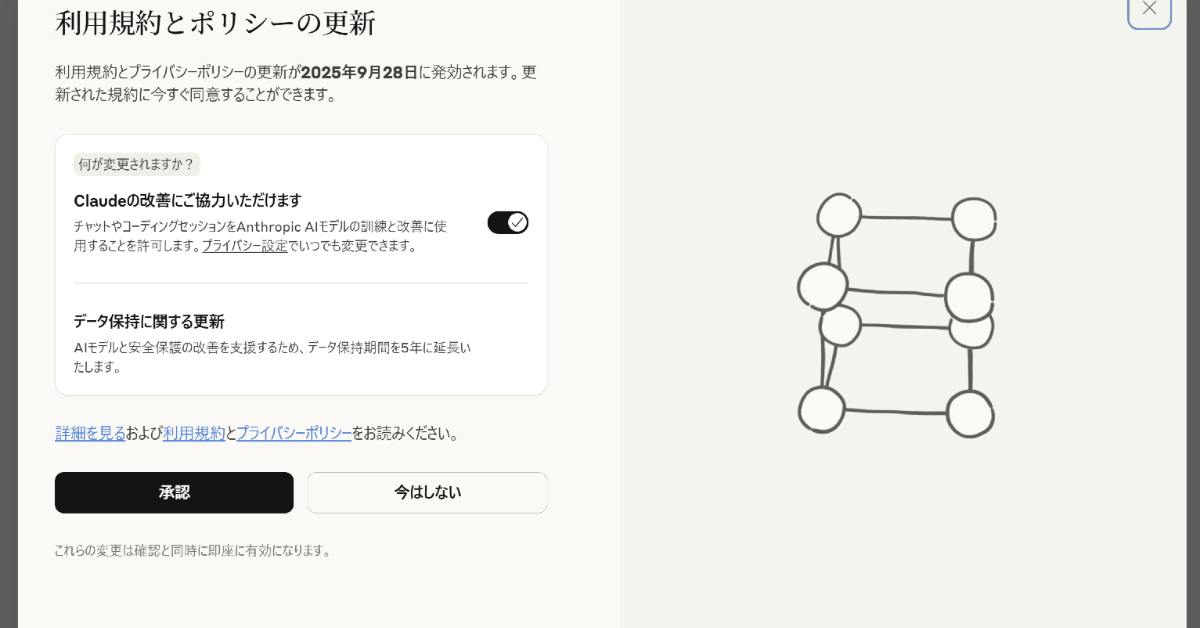Choose 今はしない to decline for now

click(427, 492)
